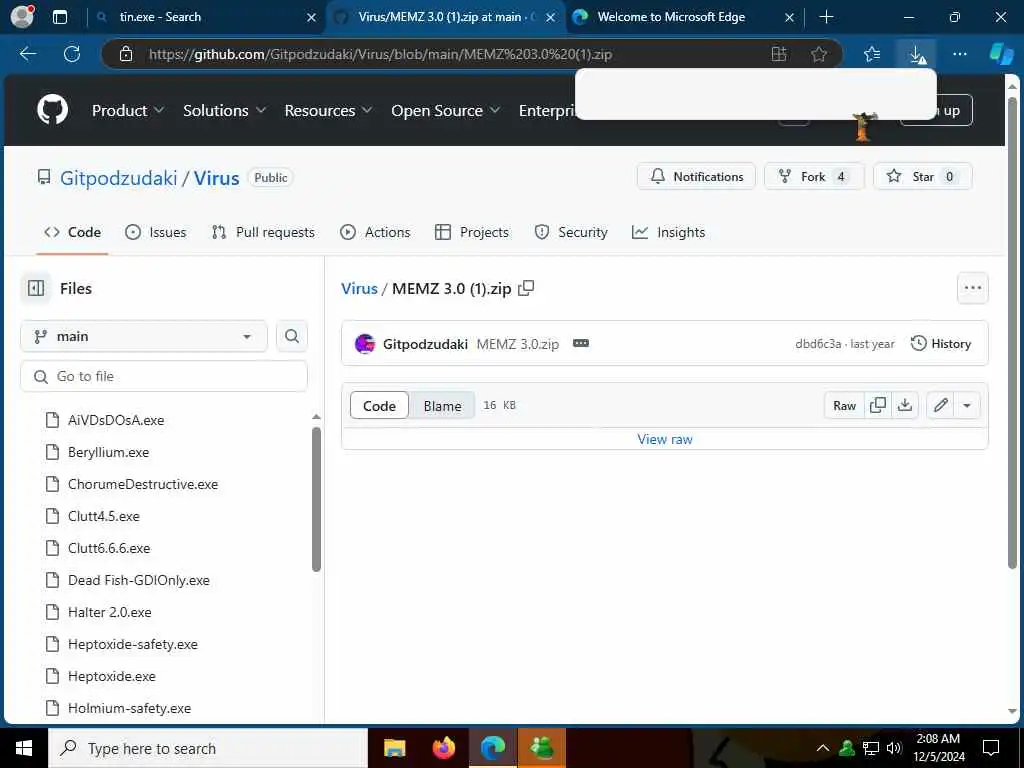Open the Security tab
The width and height of the screenshot is (1024, 768).
pos(571,232)
